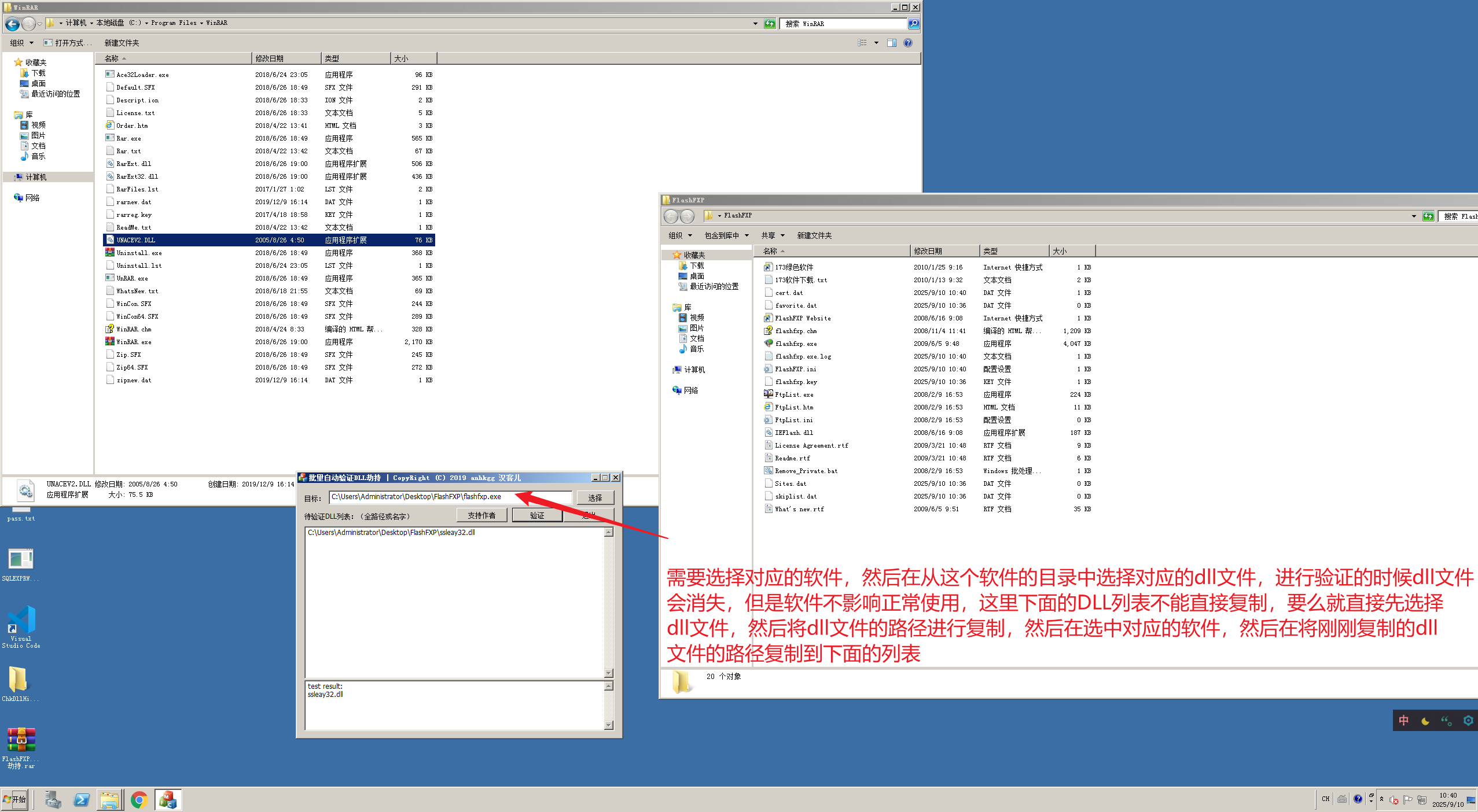Open PowerShell from the taskbar
Screen dimensions: 1478x812
(x=82, y=800)
